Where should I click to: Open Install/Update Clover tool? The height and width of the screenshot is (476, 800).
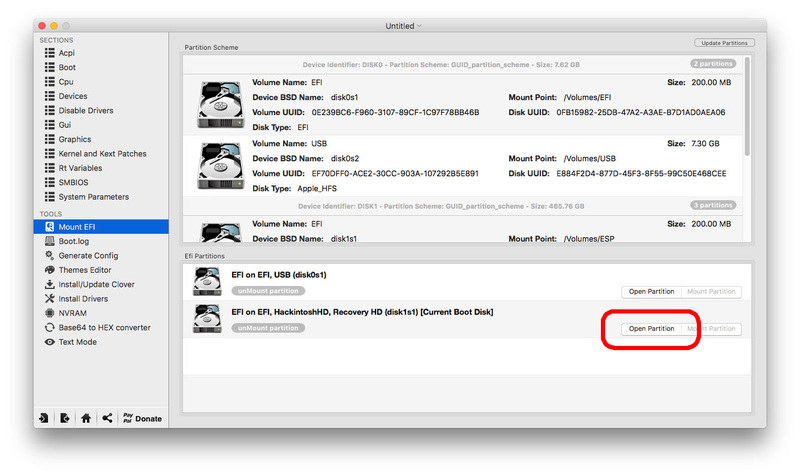pyautogui.click(x=96, y=284)
